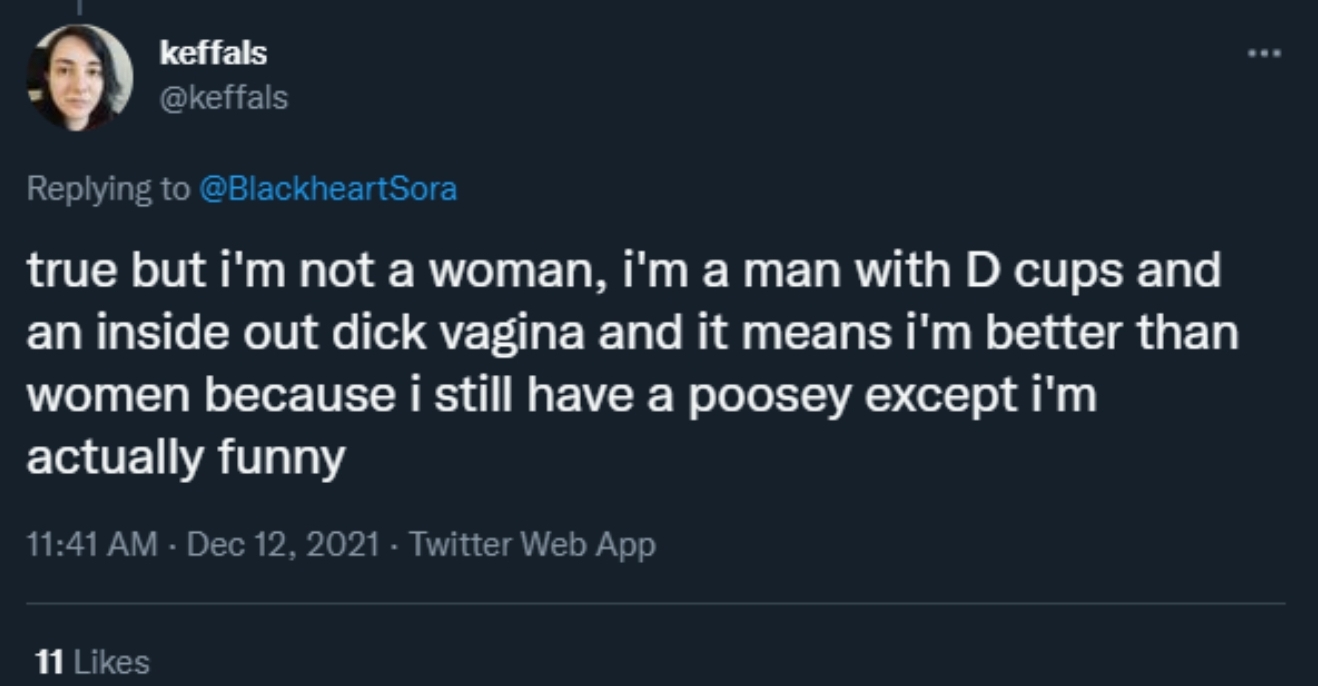Screen dimensions: 1318x686
Task: Click the "actually funny" tweet line
Action: [x=185, y=458]
